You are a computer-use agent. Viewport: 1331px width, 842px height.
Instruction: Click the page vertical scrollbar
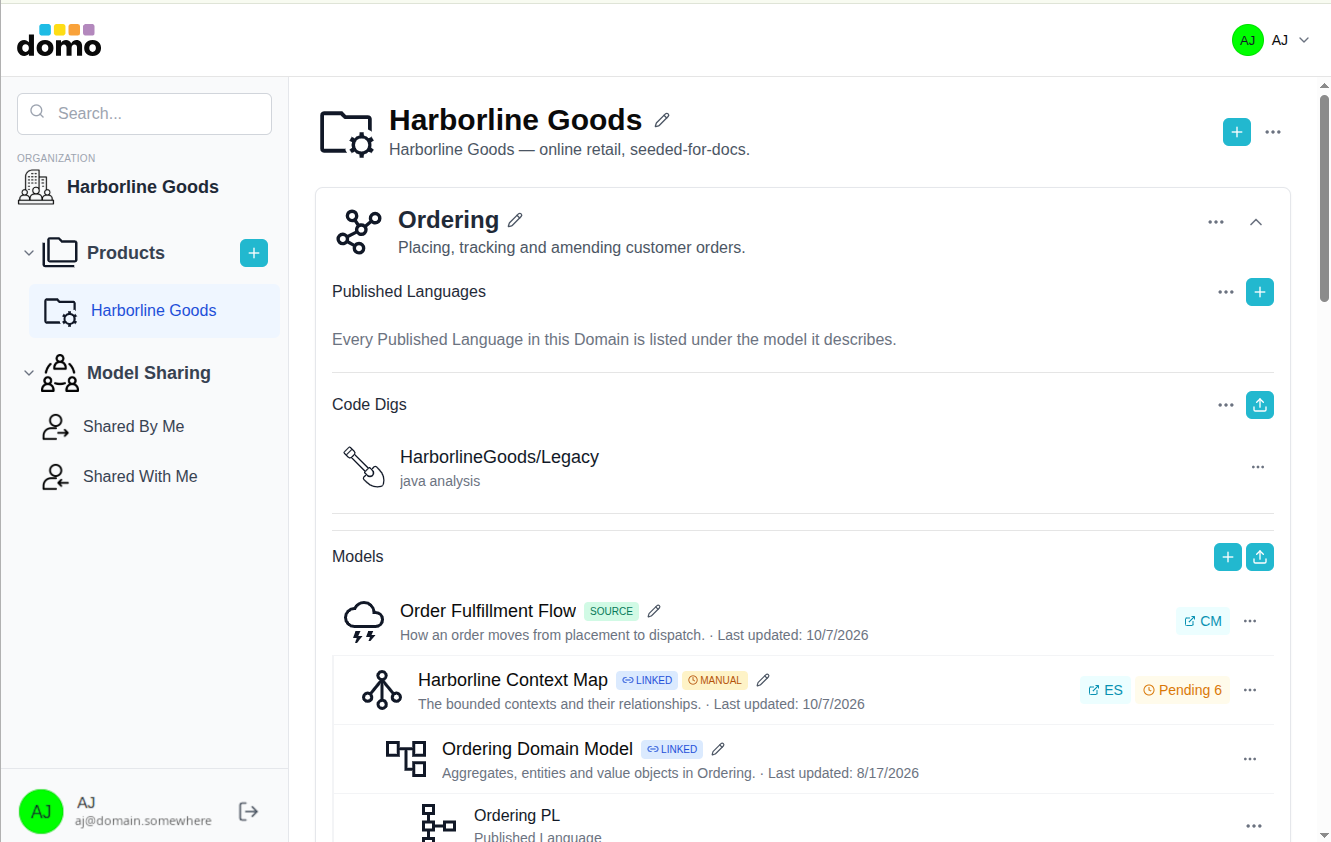(1324, 198)
